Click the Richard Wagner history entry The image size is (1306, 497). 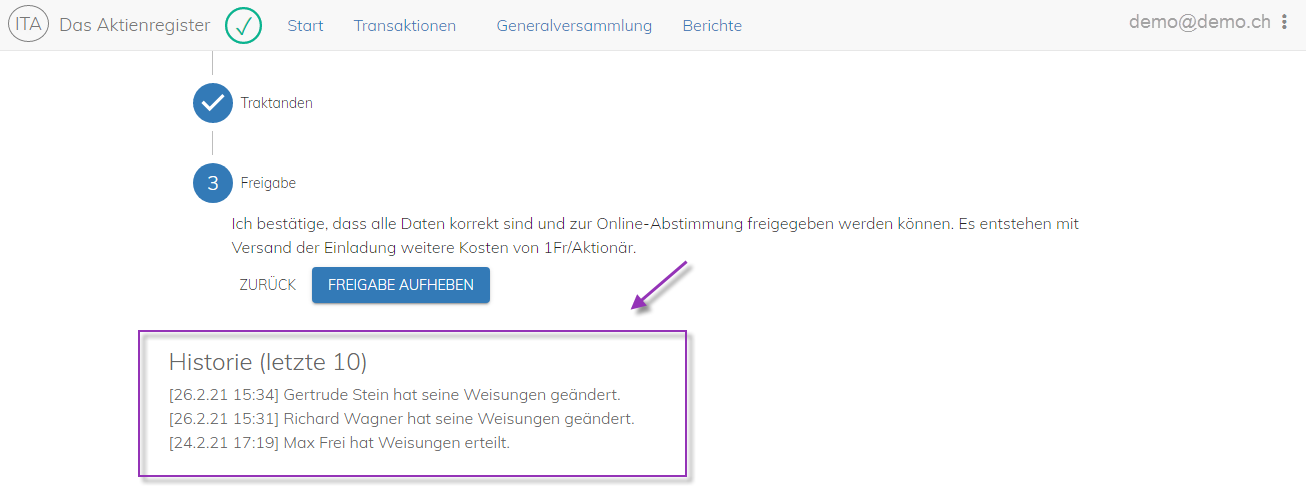click(401, 419)
